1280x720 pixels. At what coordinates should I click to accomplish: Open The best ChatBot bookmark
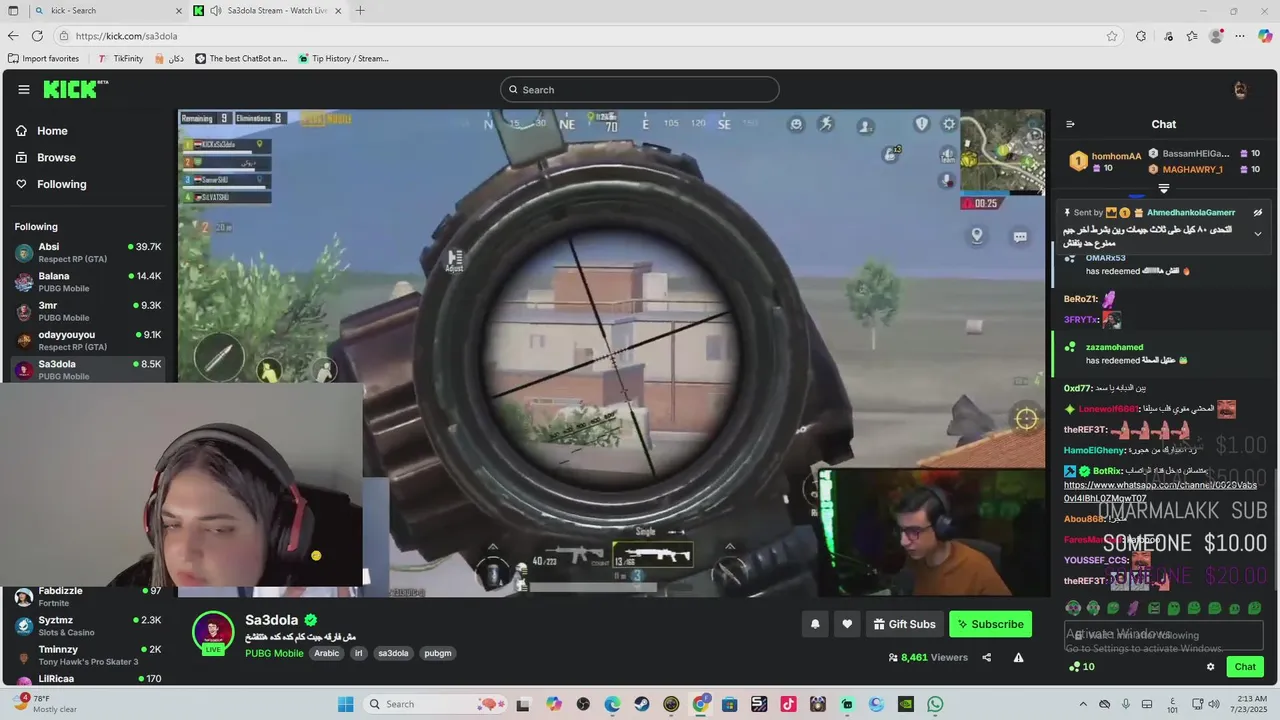pos(240,58)
